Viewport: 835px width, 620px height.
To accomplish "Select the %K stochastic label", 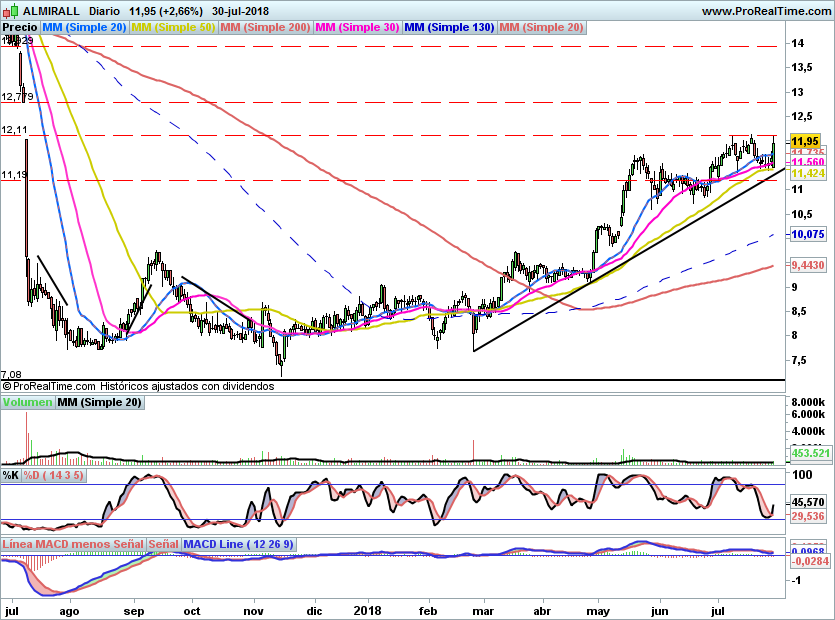I will [x=10, y=475].
